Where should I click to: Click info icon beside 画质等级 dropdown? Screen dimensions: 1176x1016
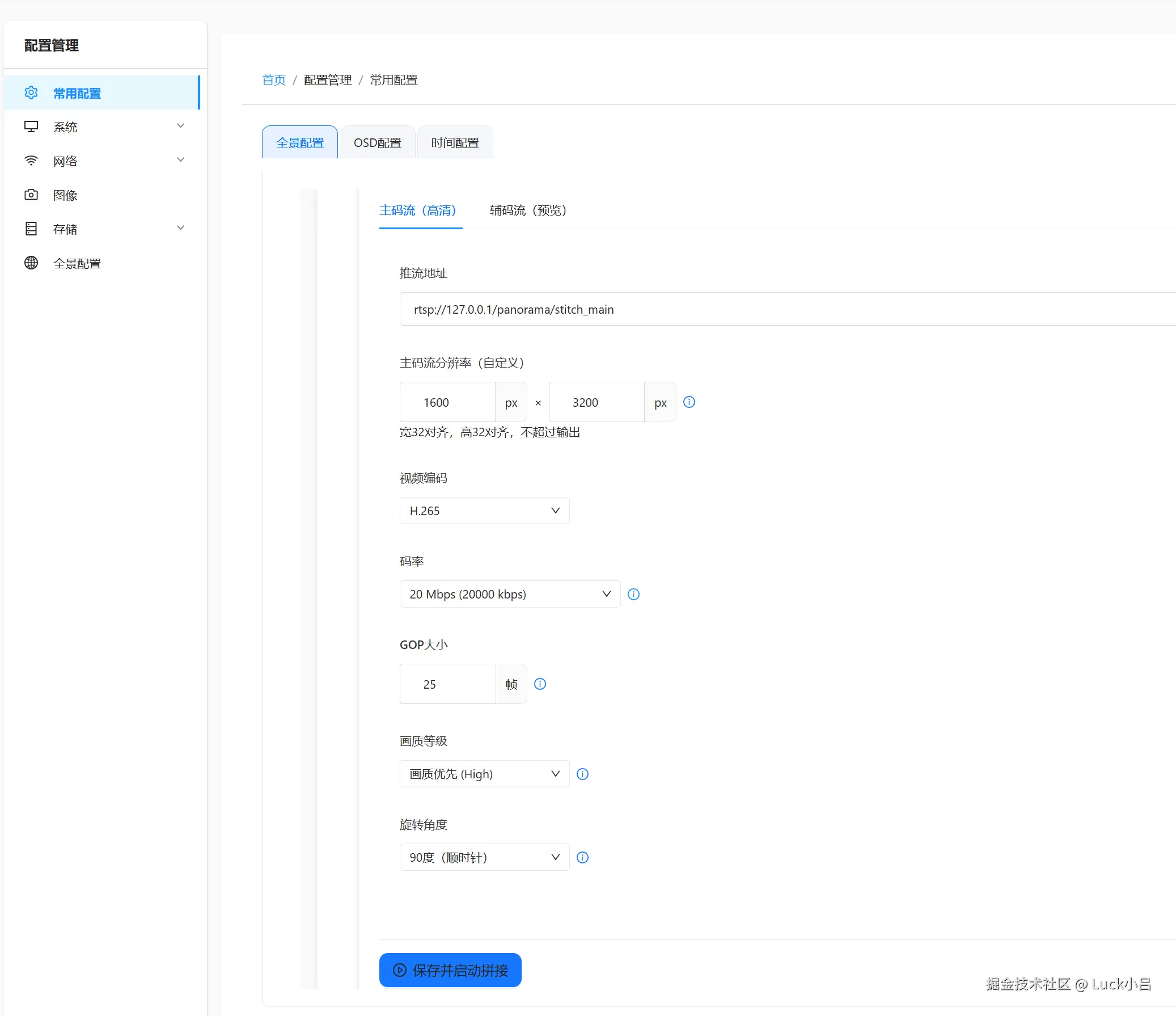(582, 774)
